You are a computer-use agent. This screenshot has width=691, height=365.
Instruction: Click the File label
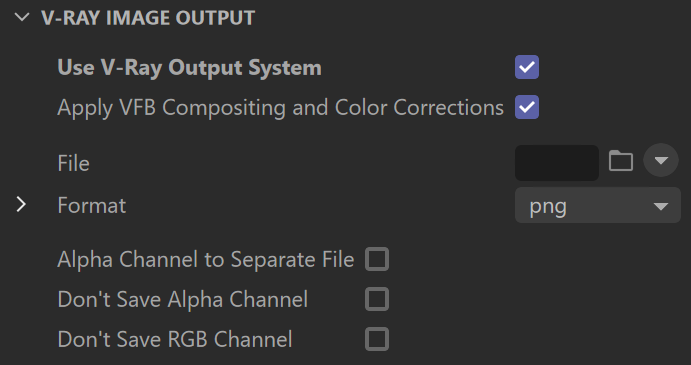74,163
